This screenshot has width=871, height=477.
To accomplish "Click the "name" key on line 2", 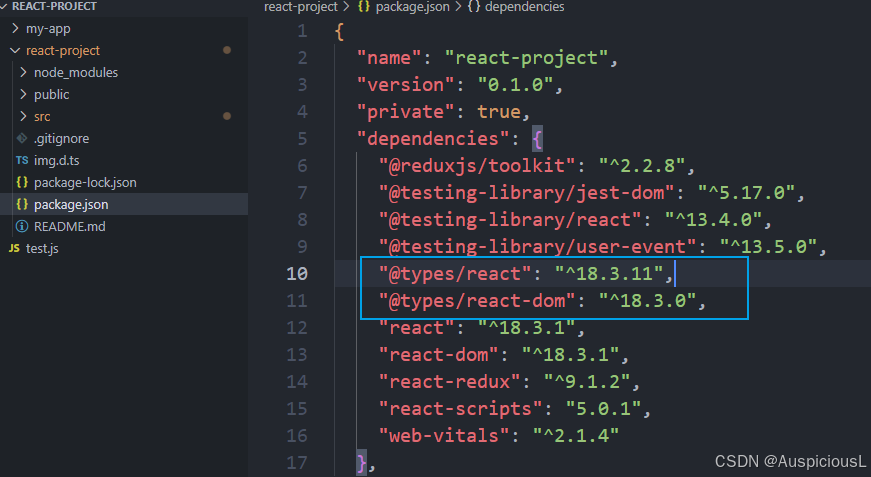I will pos(389,57).
